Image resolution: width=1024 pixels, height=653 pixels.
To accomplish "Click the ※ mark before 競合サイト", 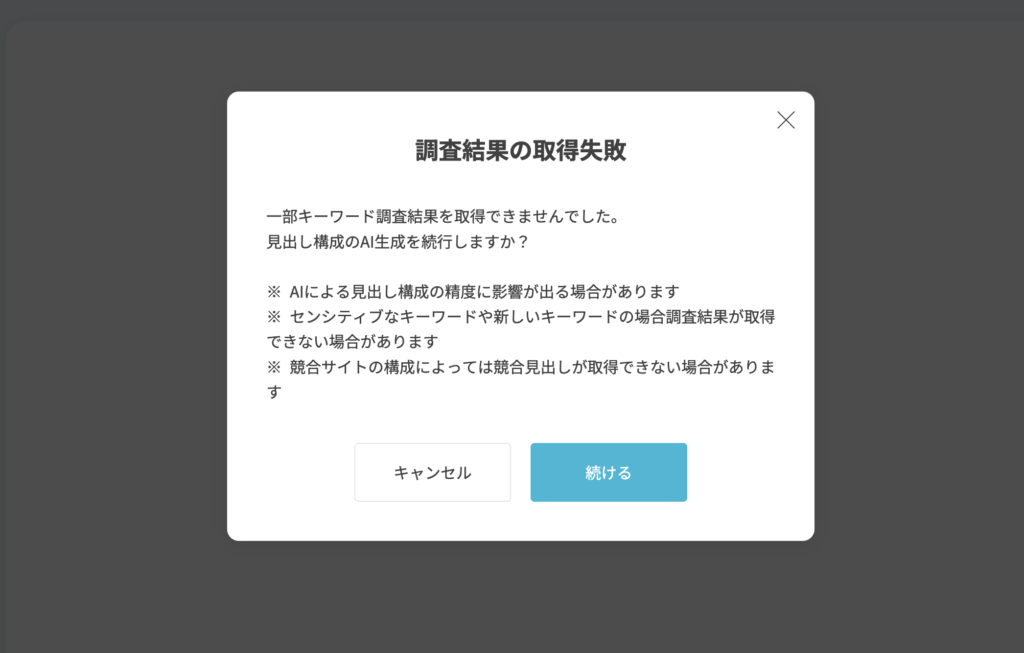I will click(274, 367).
